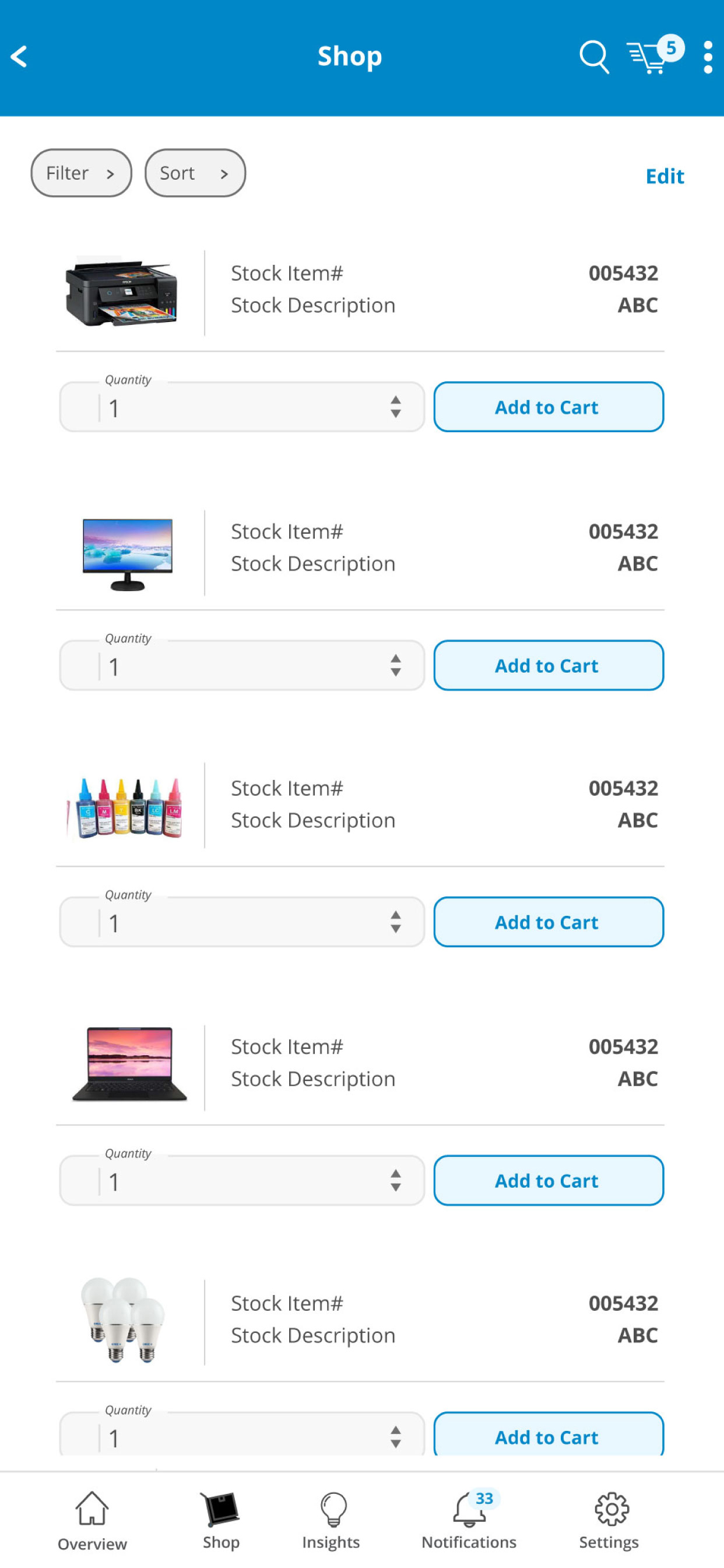724x1568 pixels.
Task: Click quantity stepper arrows for monitor item
Action: point(396,666)
